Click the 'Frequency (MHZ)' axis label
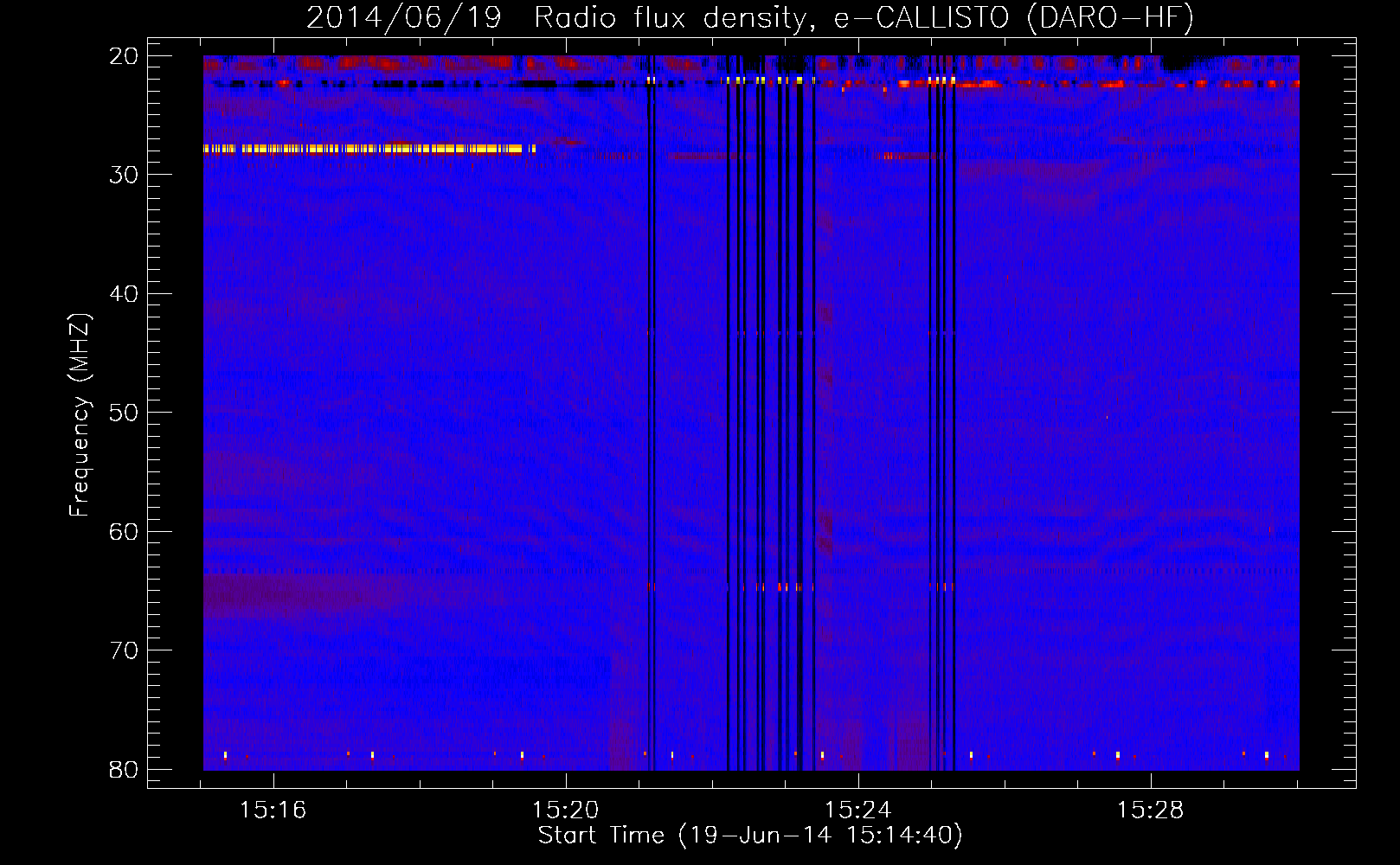The image size is (1400, 865). [x=80, y=414]
